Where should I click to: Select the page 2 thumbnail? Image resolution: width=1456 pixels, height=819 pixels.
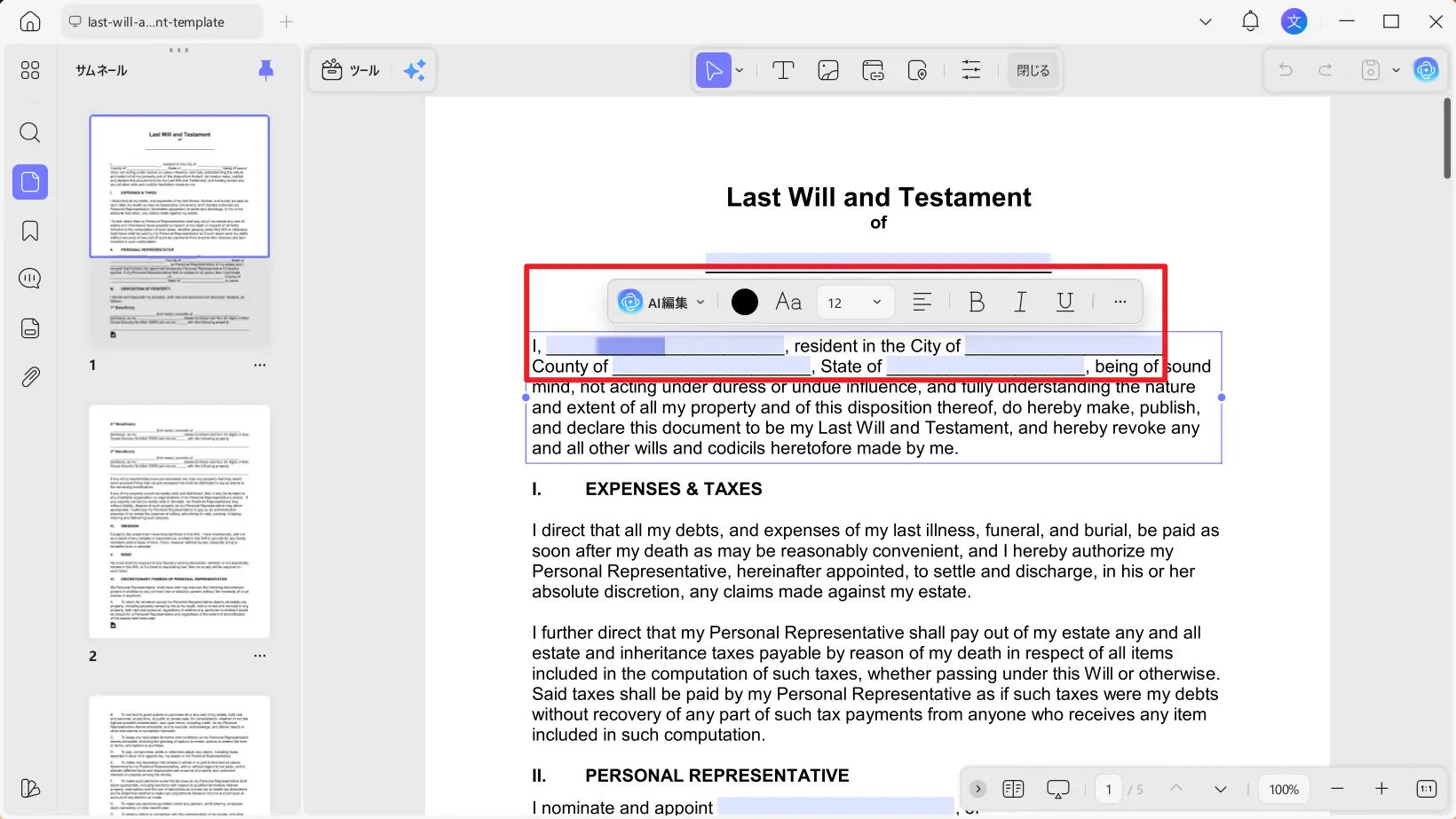[x=179, y=522]
